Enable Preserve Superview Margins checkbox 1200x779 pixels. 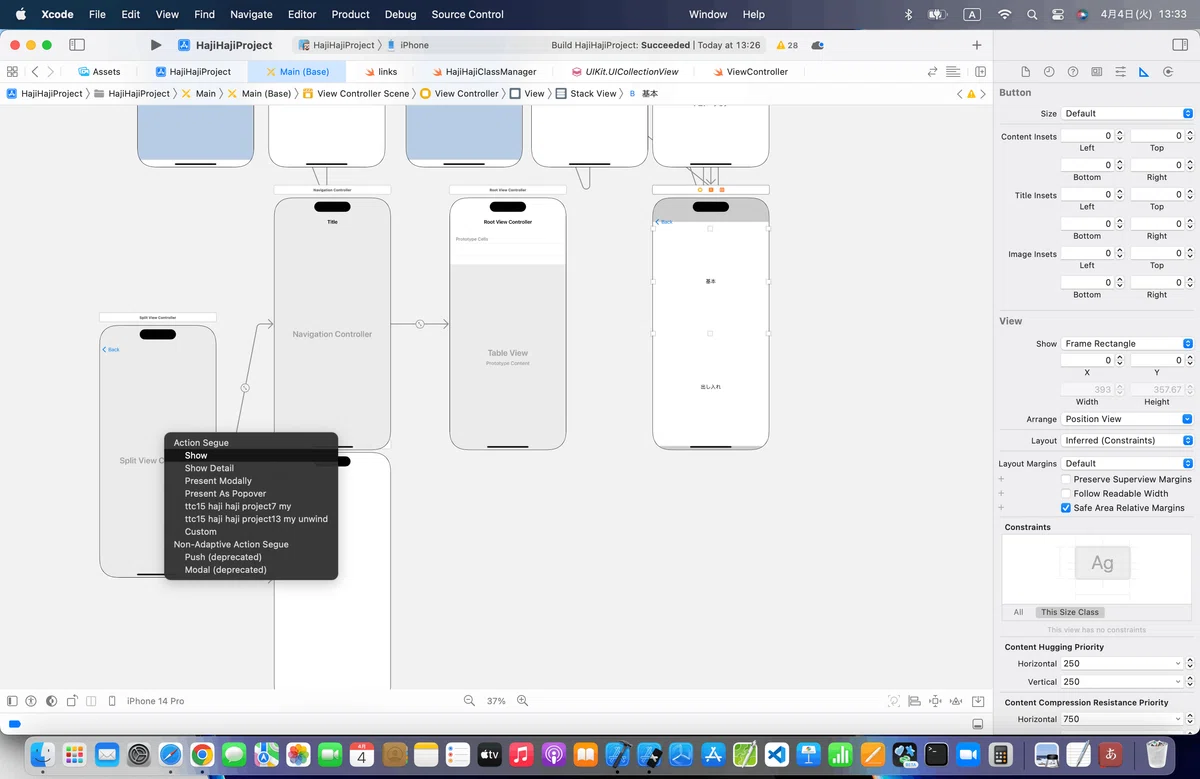point(1066,479)
